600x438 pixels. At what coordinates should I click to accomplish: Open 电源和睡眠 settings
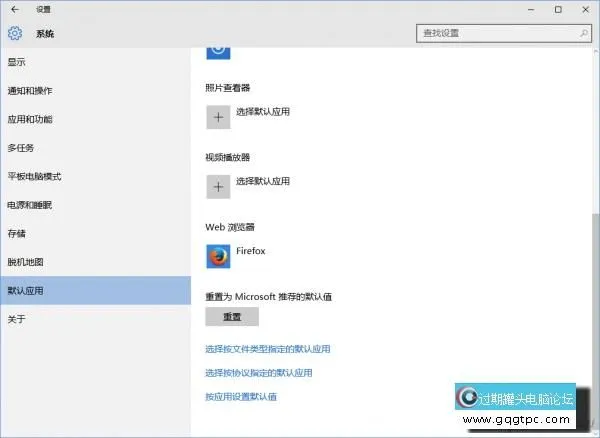click(30, 205)
